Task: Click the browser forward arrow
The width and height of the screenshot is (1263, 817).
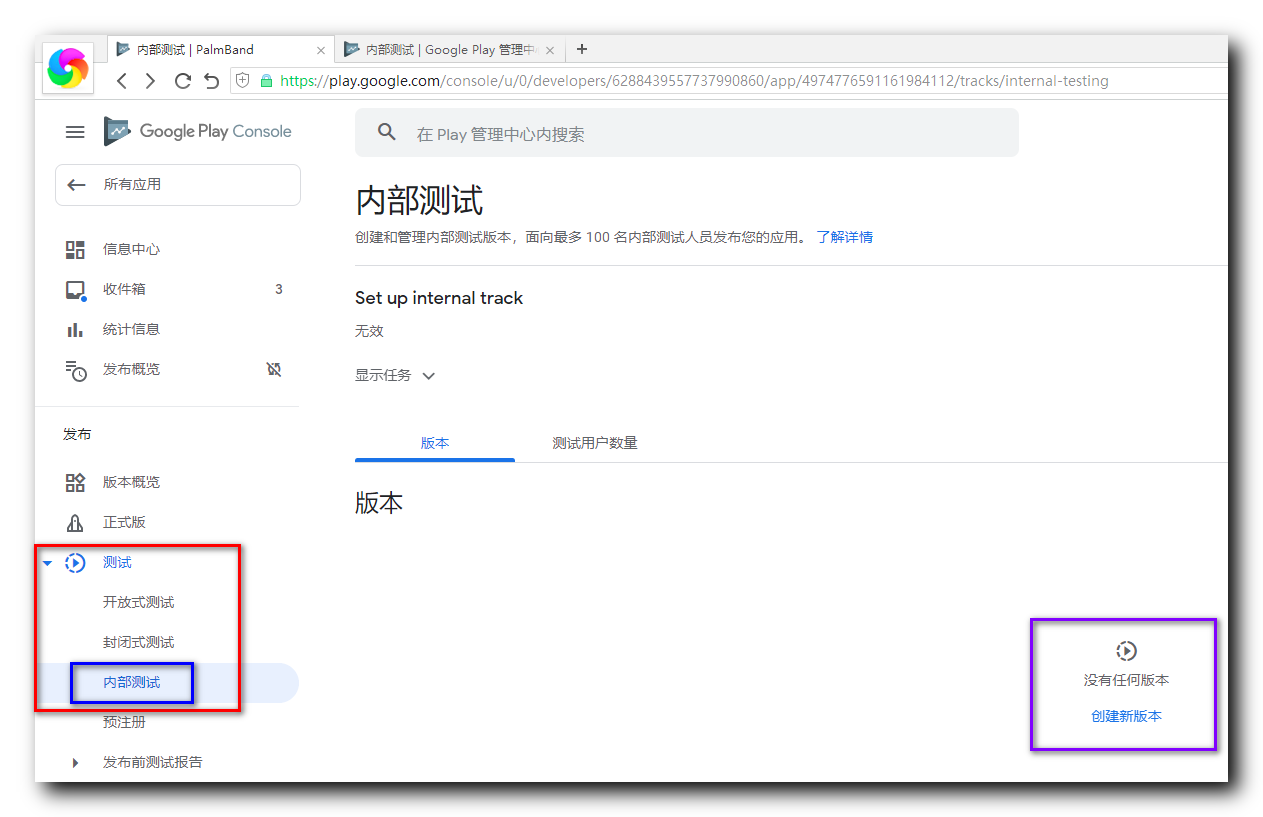Action: coord(151,81)
